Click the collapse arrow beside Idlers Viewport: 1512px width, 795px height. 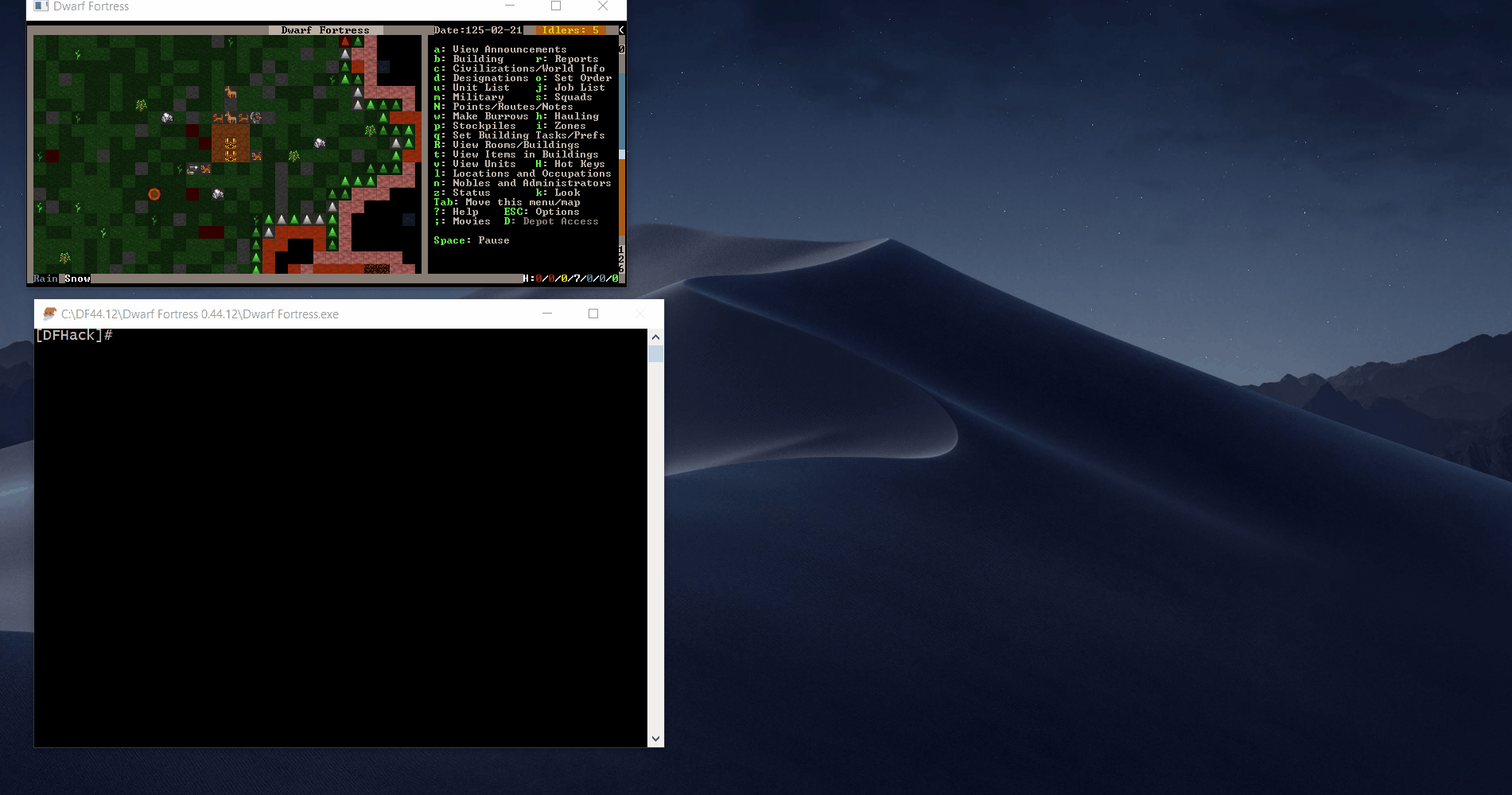[621, 30]
